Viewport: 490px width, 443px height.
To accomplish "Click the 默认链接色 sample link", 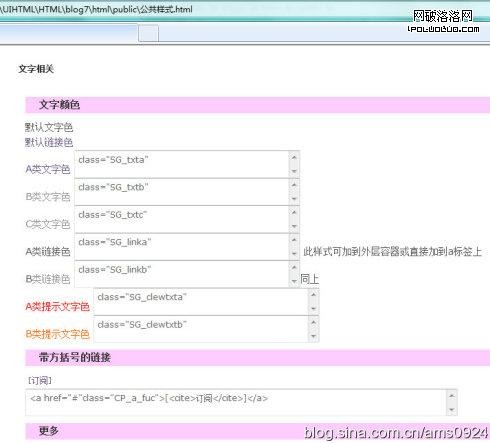I will 49,143.
